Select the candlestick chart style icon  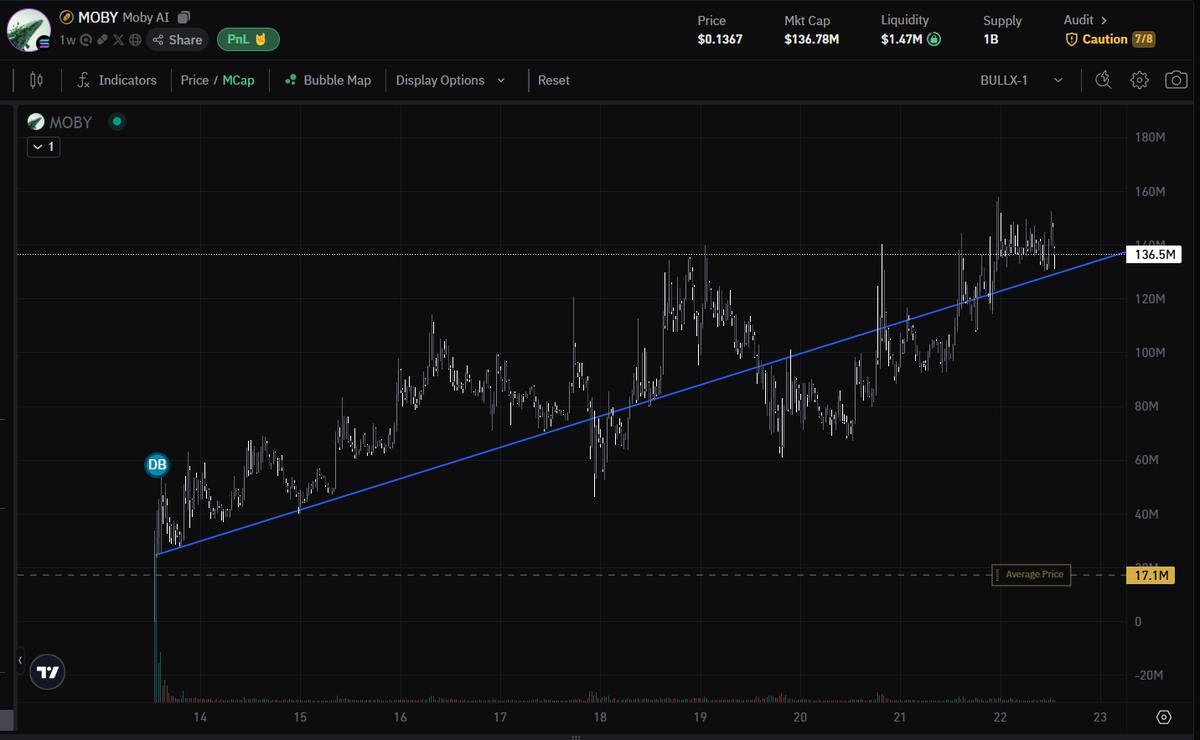pos(36,79)
